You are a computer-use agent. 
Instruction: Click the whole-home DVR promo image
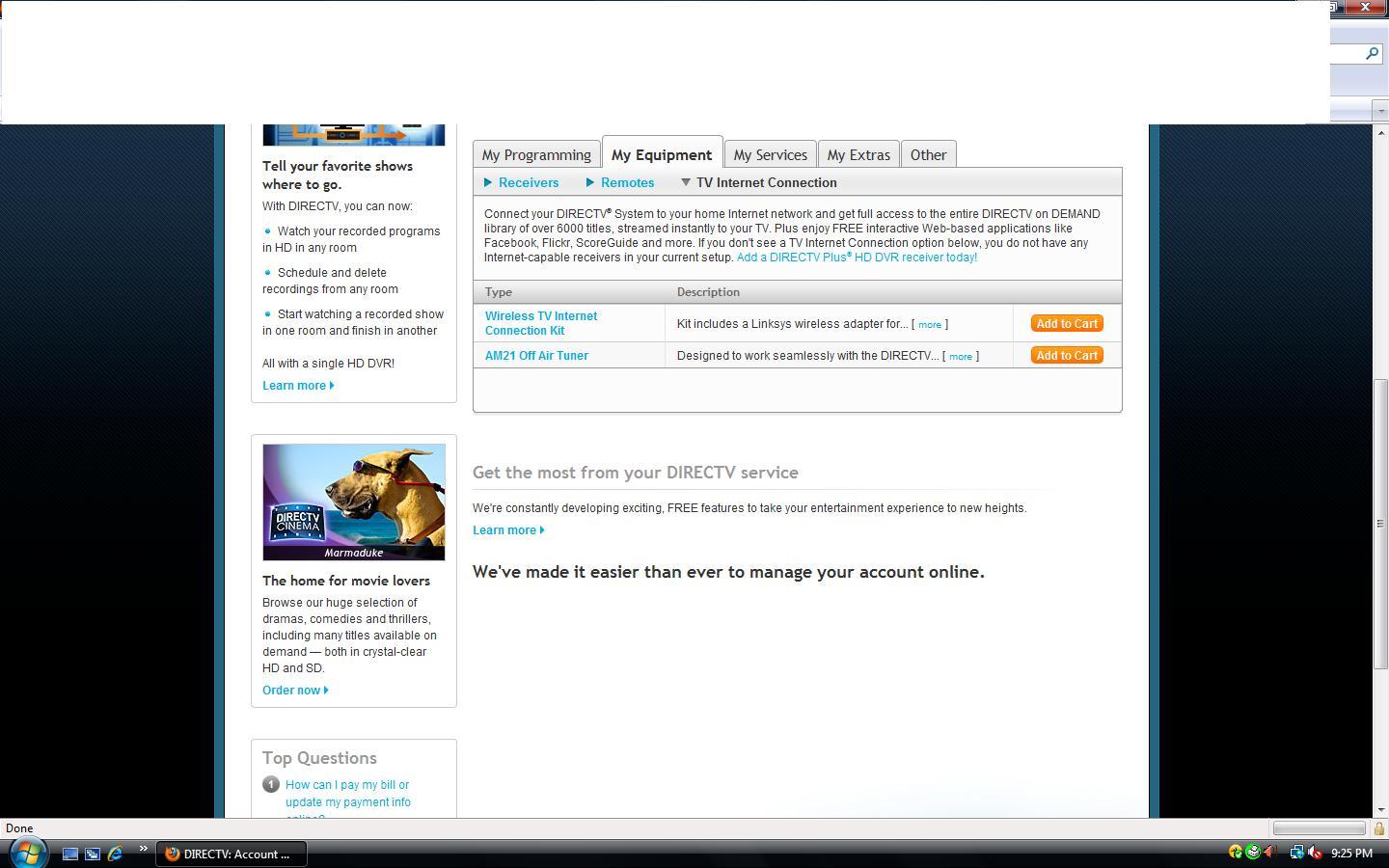[x=354, y=135]
